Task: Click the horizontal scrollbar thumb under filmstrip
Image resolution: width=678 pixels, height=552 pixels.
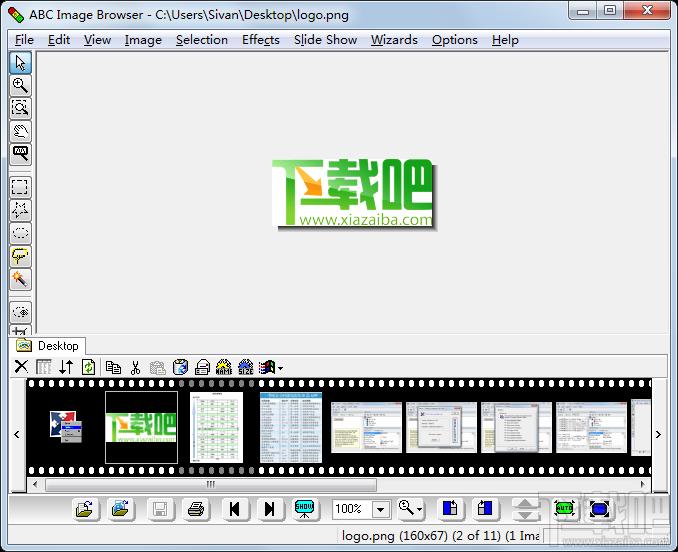Action: [211, 484]
